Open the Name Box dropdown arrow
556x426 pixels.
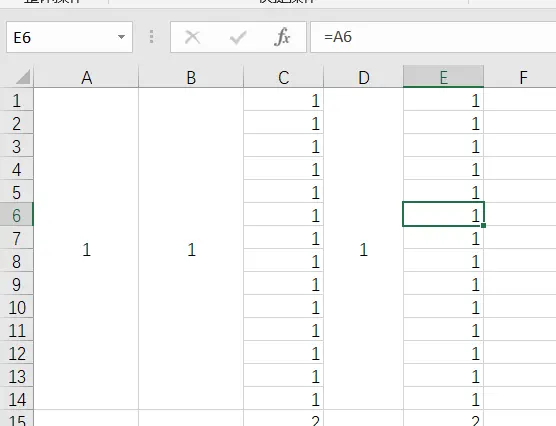[121, 37]
